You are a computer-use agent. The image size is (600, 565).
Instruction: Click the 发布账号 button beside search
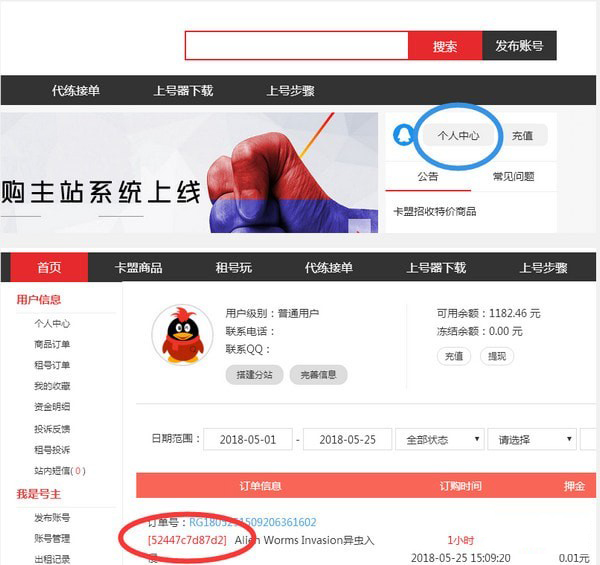pos(519,46)
